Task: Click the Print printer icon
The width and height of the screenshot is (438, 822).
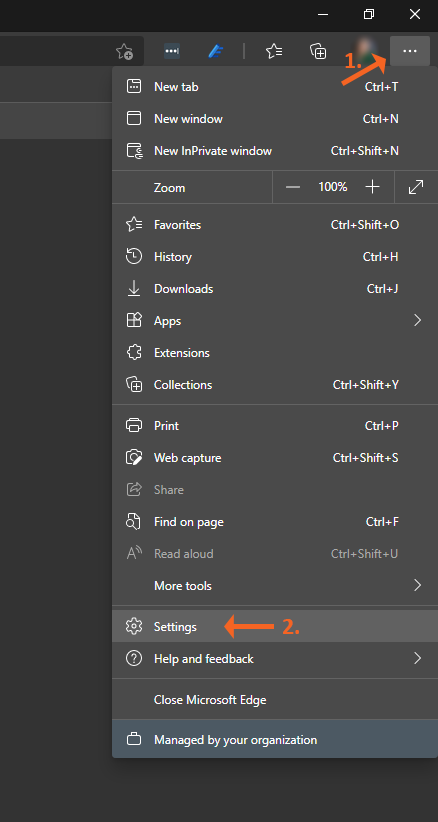Action: (x=134, y=425)
